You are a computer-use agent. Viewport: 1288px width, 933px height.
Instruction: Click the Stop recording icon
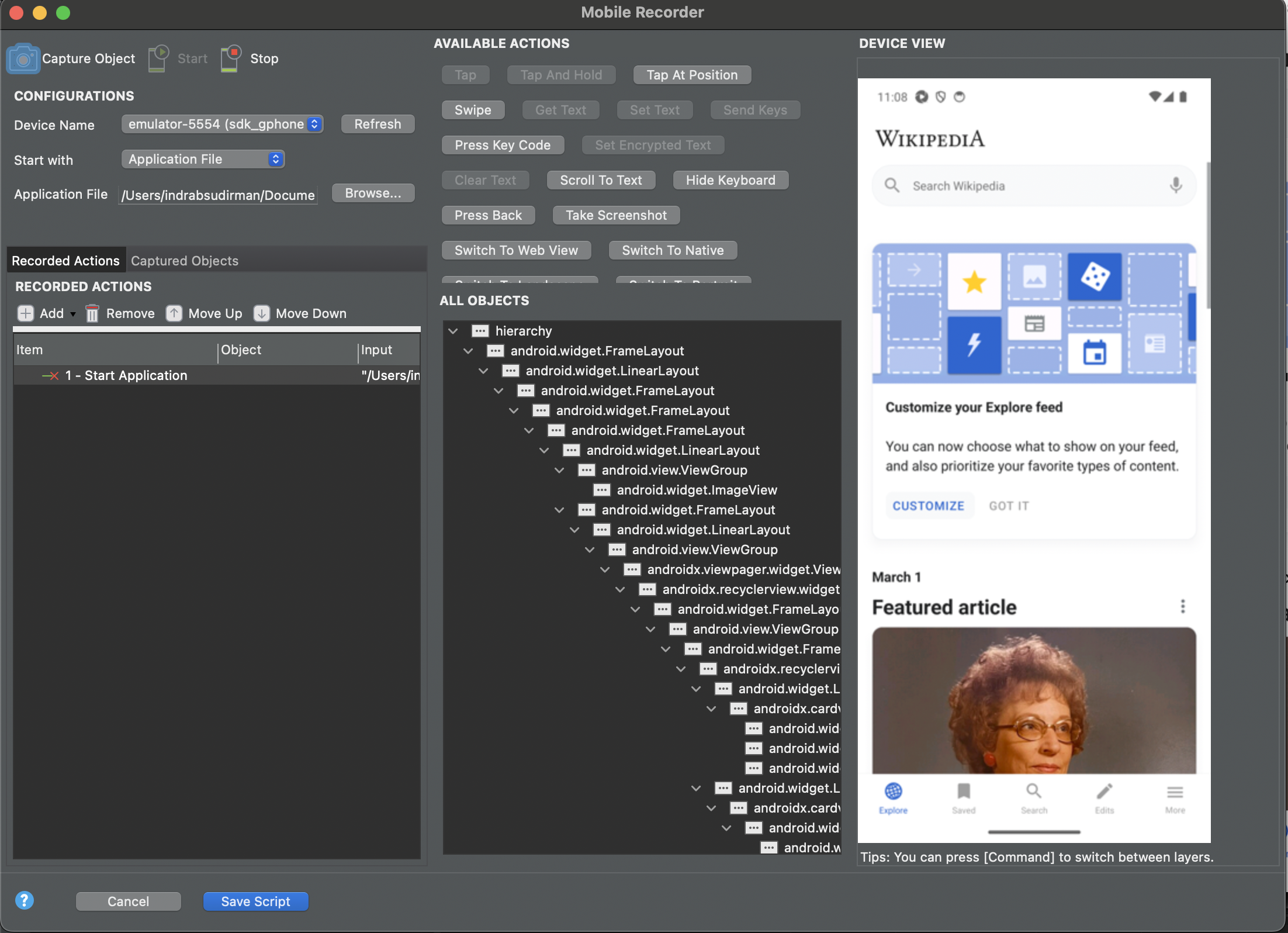pyautogui.click(x=231, y=58)
